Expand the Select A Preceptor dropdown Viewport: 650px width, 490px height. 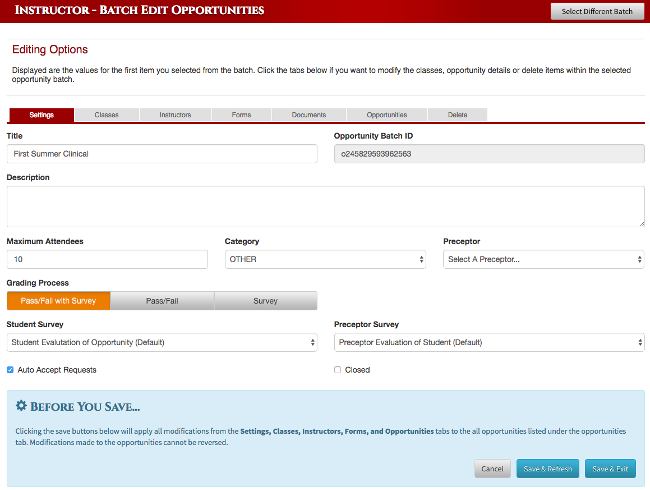543,260
